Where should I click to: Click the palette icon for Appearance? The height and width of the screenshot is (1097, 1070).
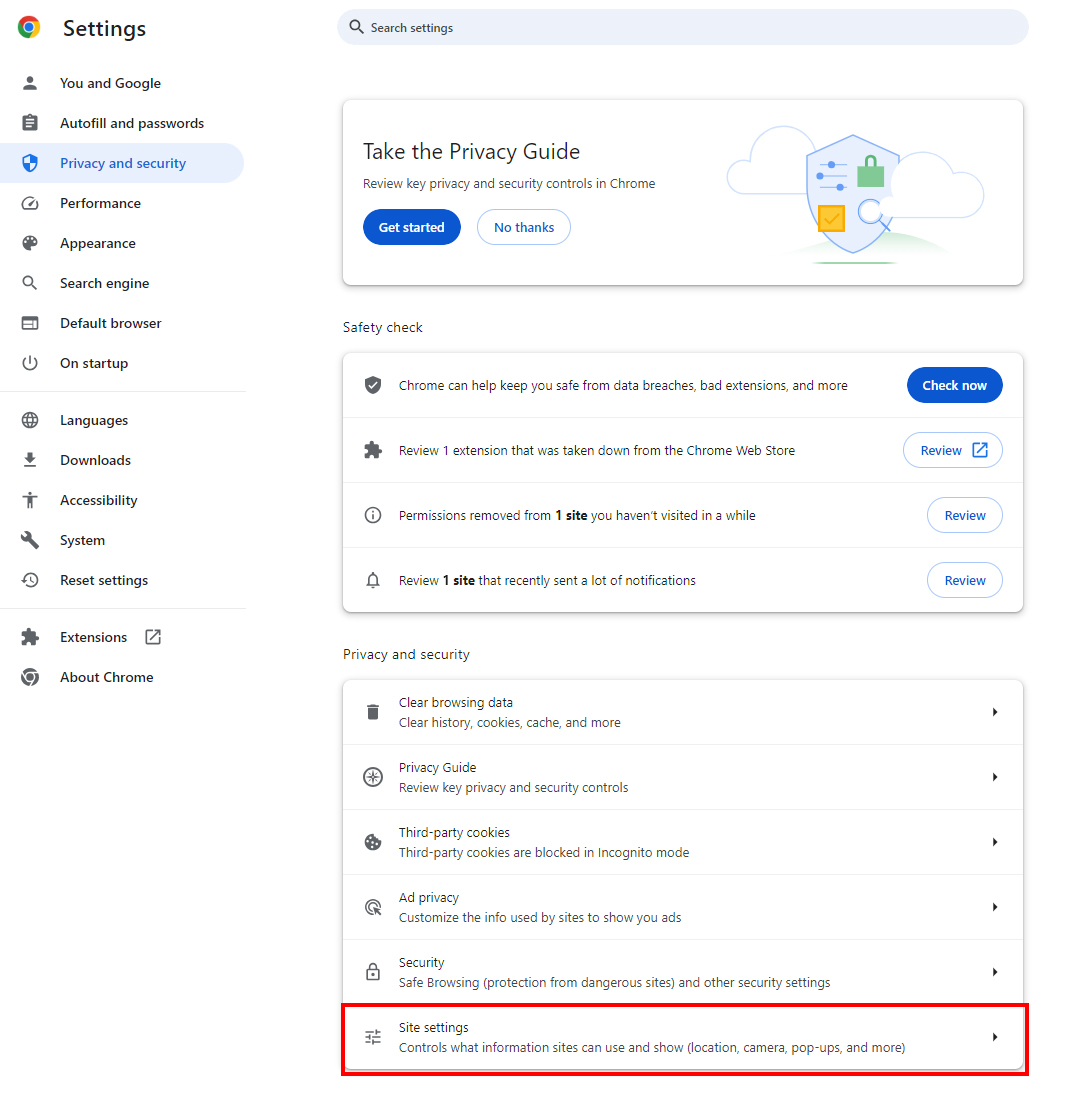(29, 243)
